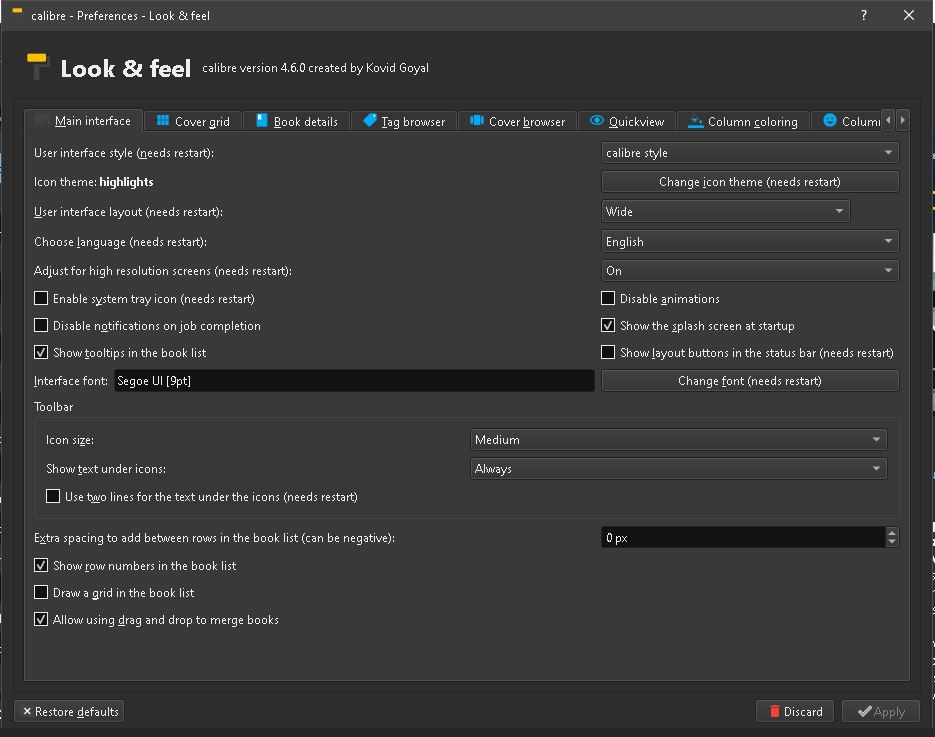Open the Column coloring tab
Screen dimensions: 935x737
(x=742, y=122)
